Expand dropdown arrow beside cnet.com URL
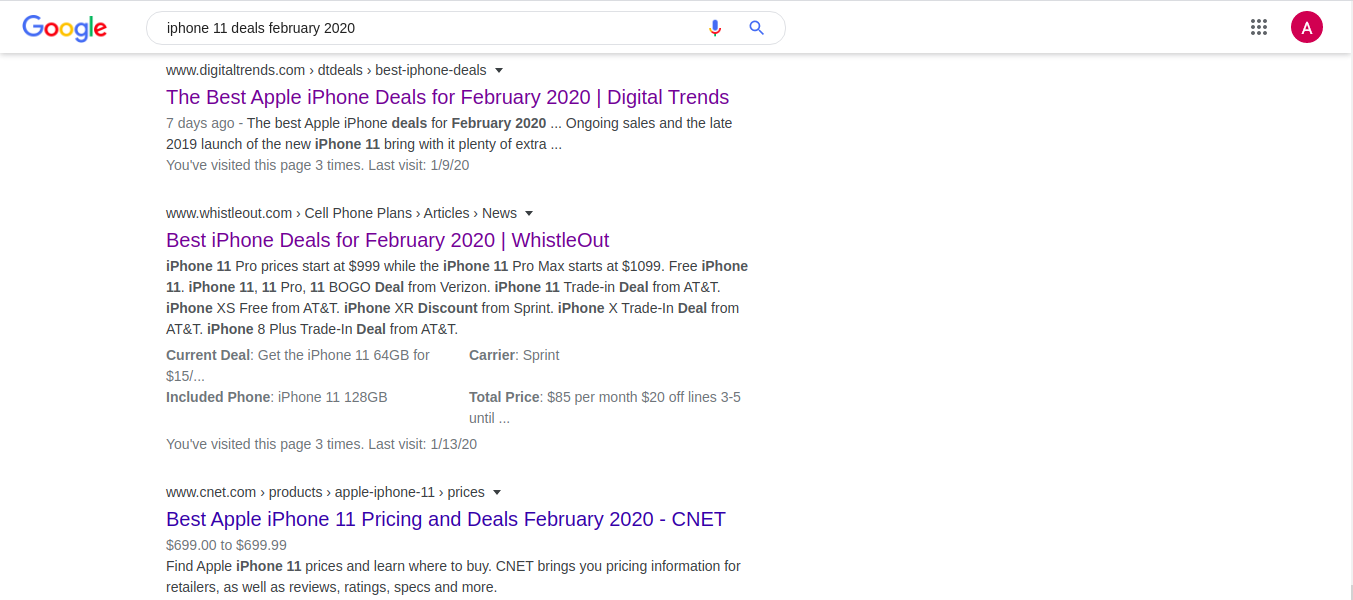 click(x=497, y=493)
